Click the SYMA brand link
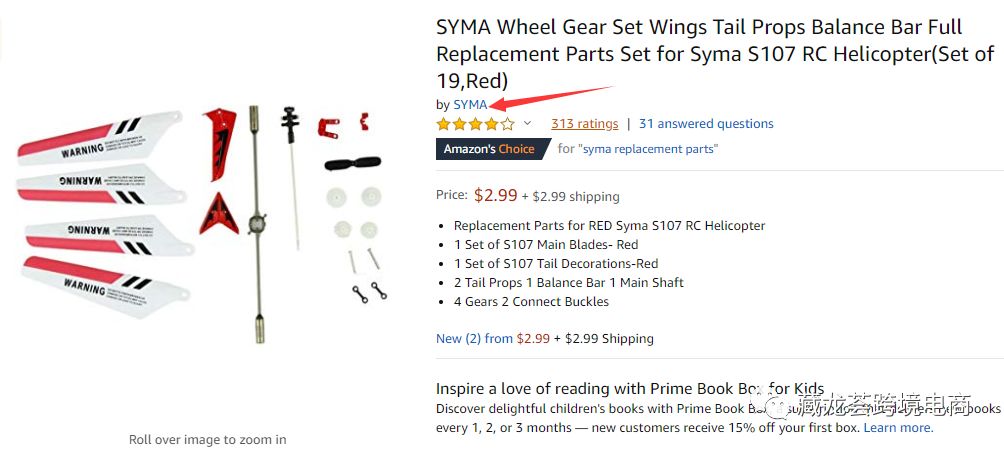 470,104
